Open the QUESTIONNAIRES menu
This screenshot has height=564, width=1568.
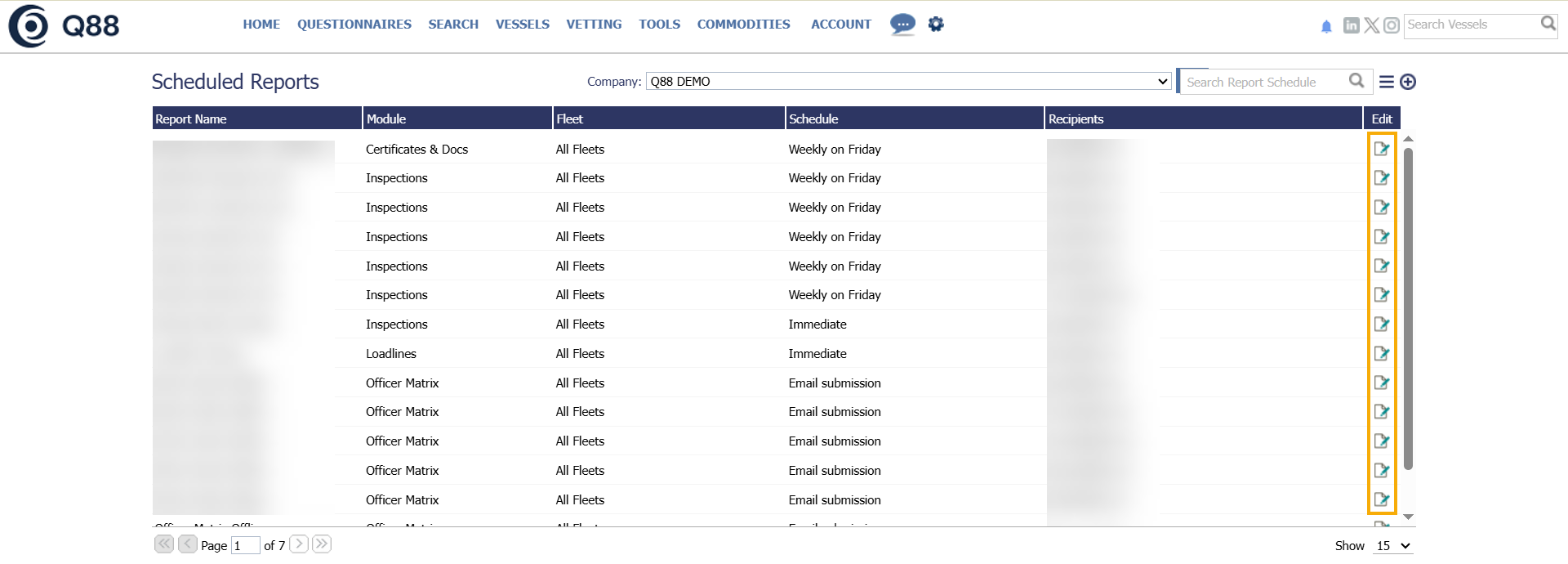[x=354, y=25]
